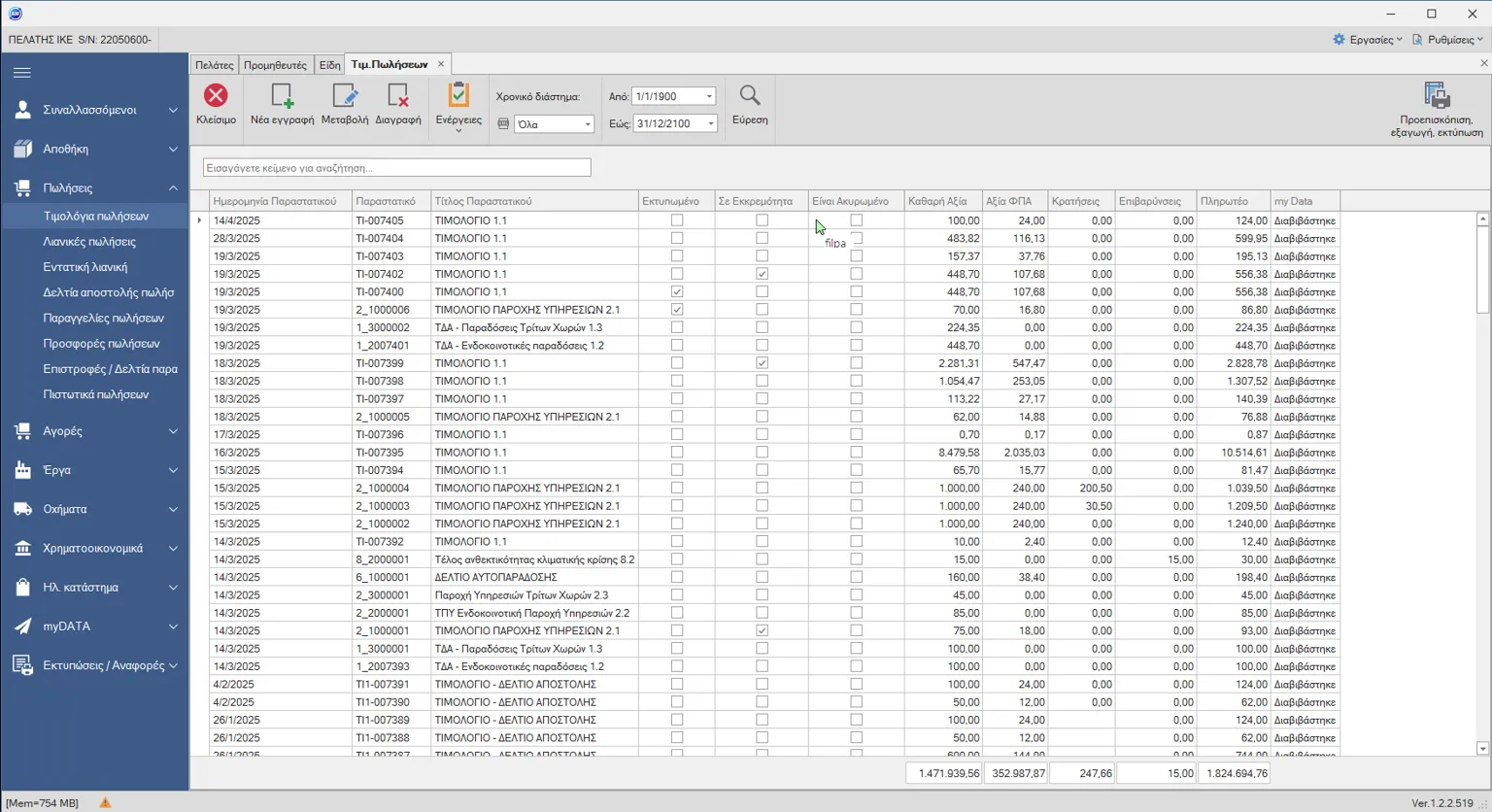Screen dimensions: 1492x812
Task: Switch to the Είδη tab
Action: (330, 65)
